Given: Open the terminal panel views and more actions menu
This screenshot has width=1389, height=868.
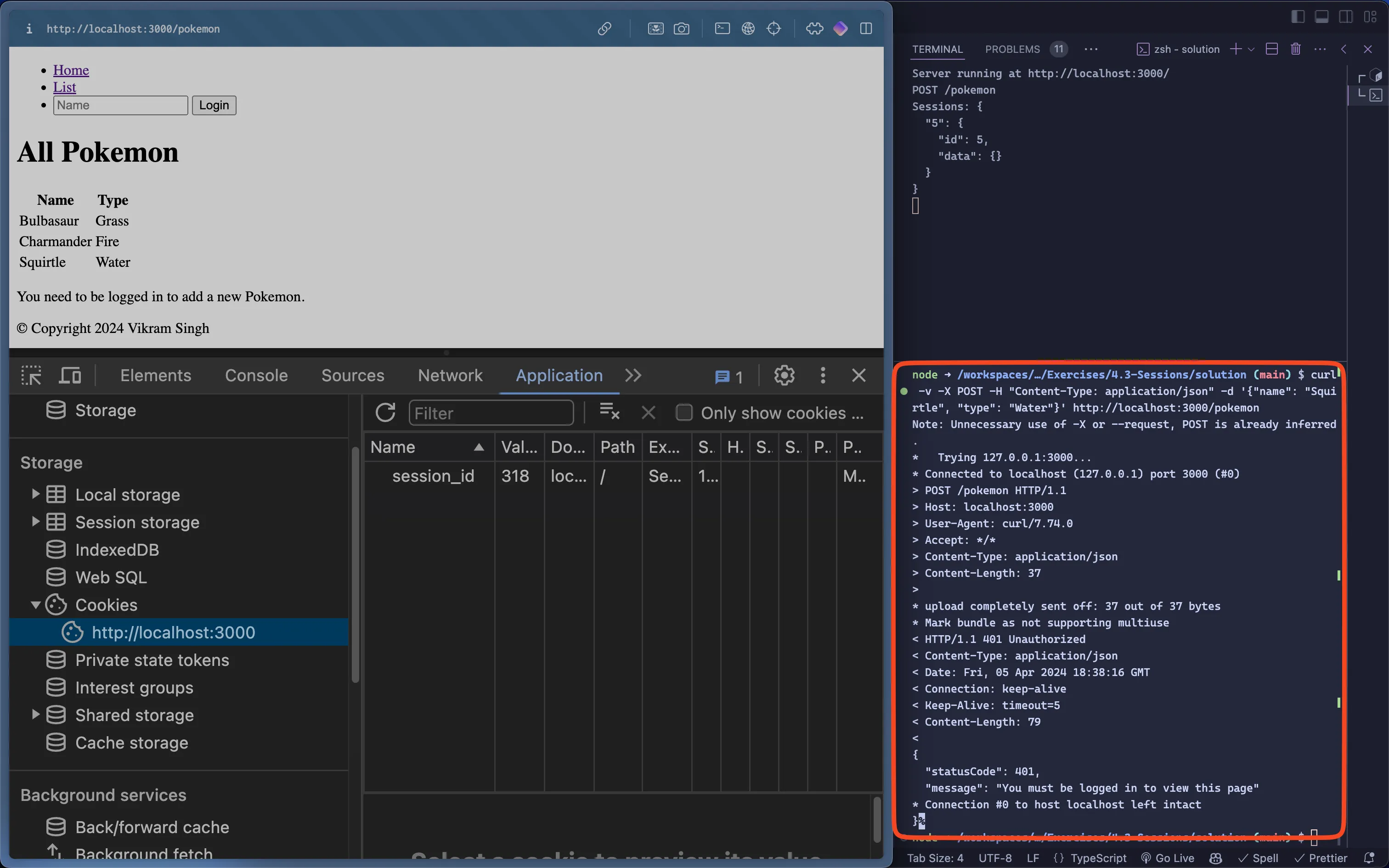Looking at the screenshot, I should (x=1320, y=50).
